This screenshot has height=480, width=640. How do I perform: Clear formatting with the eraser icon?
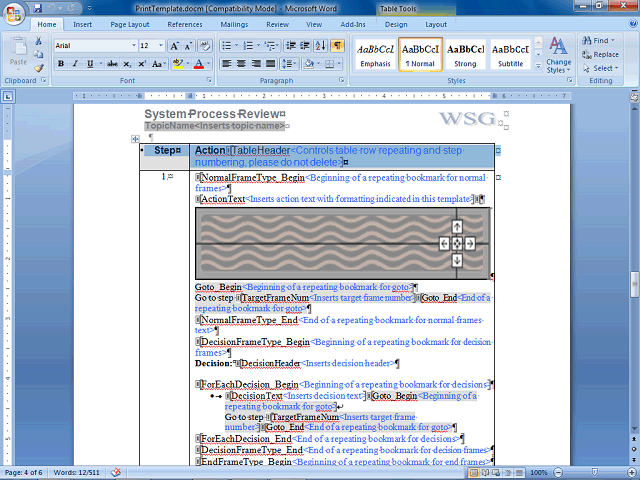[x=204, y=46]
